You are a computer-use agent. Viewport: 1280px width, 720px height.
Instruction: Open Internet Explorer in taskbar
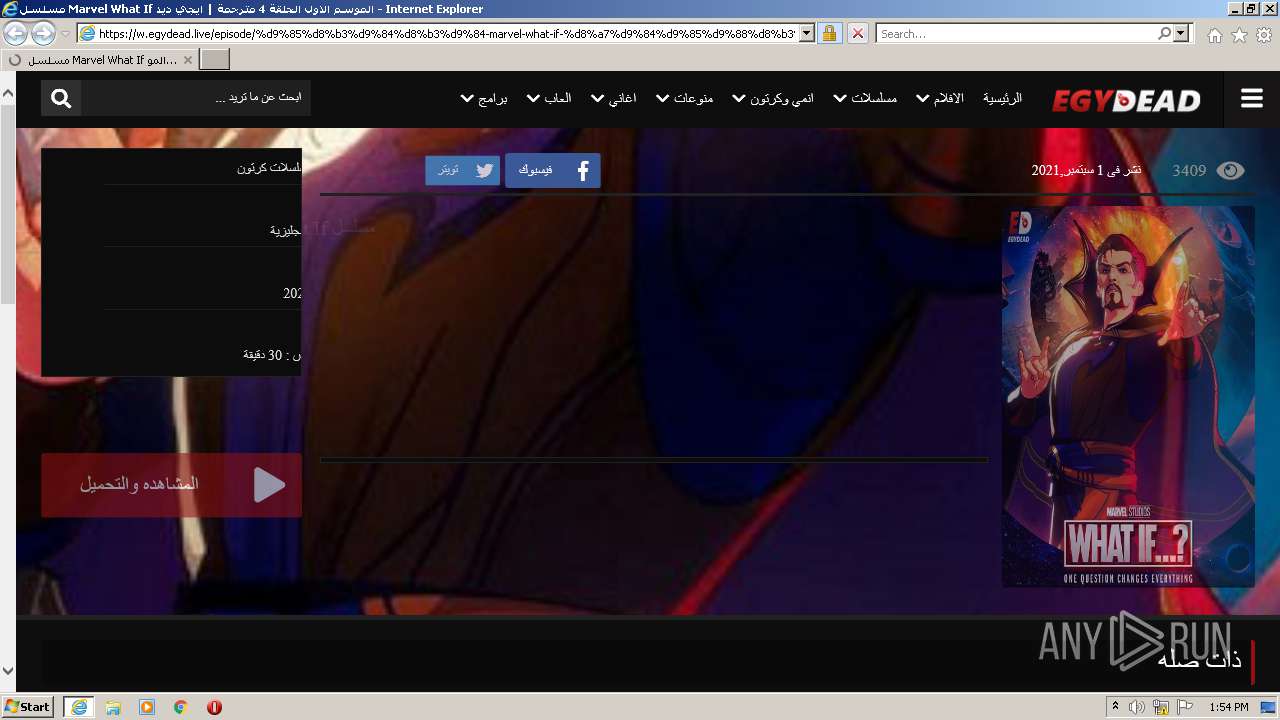pos(79,707)
